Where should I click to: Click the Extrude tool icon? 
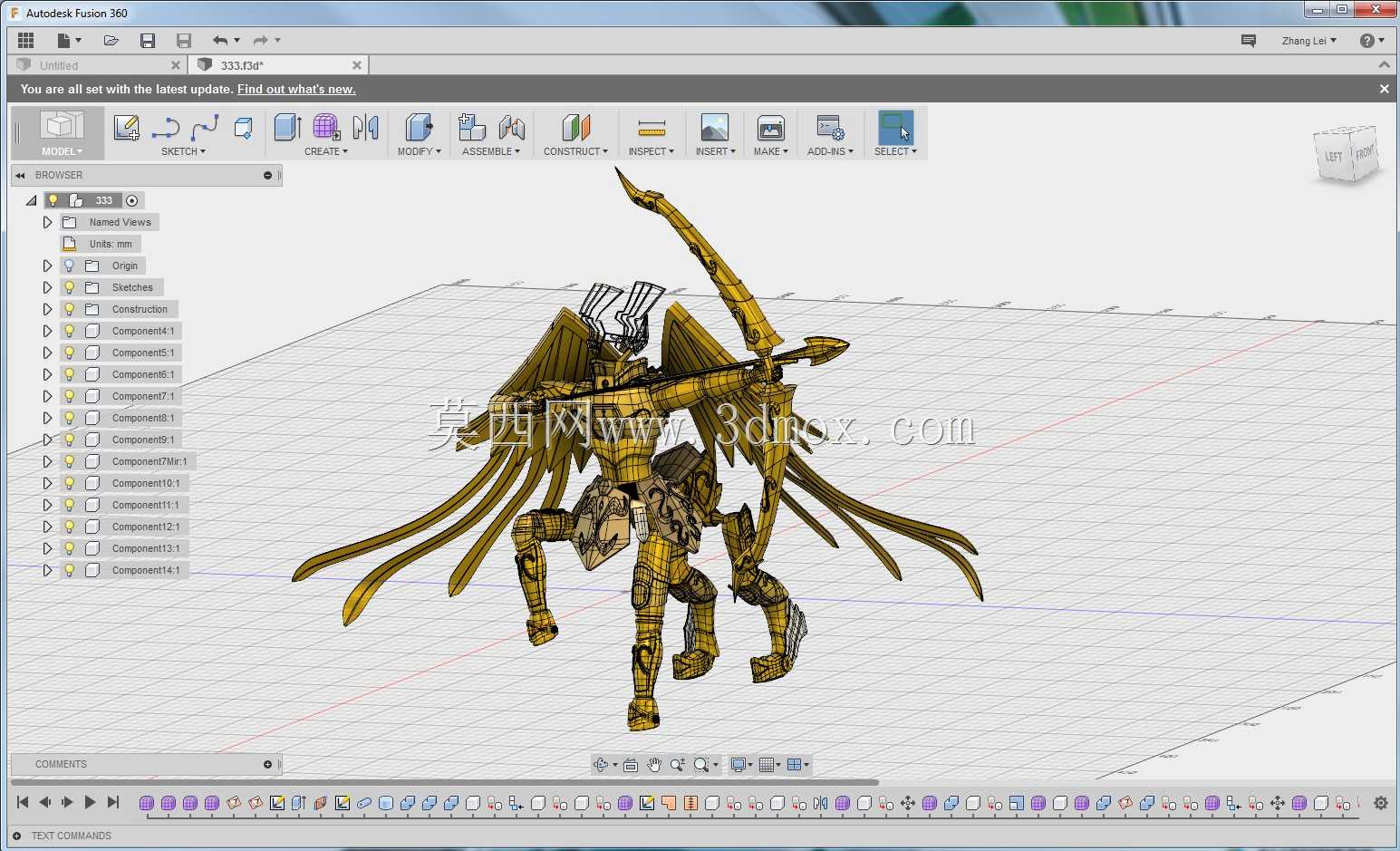click(x=287, y=127)
